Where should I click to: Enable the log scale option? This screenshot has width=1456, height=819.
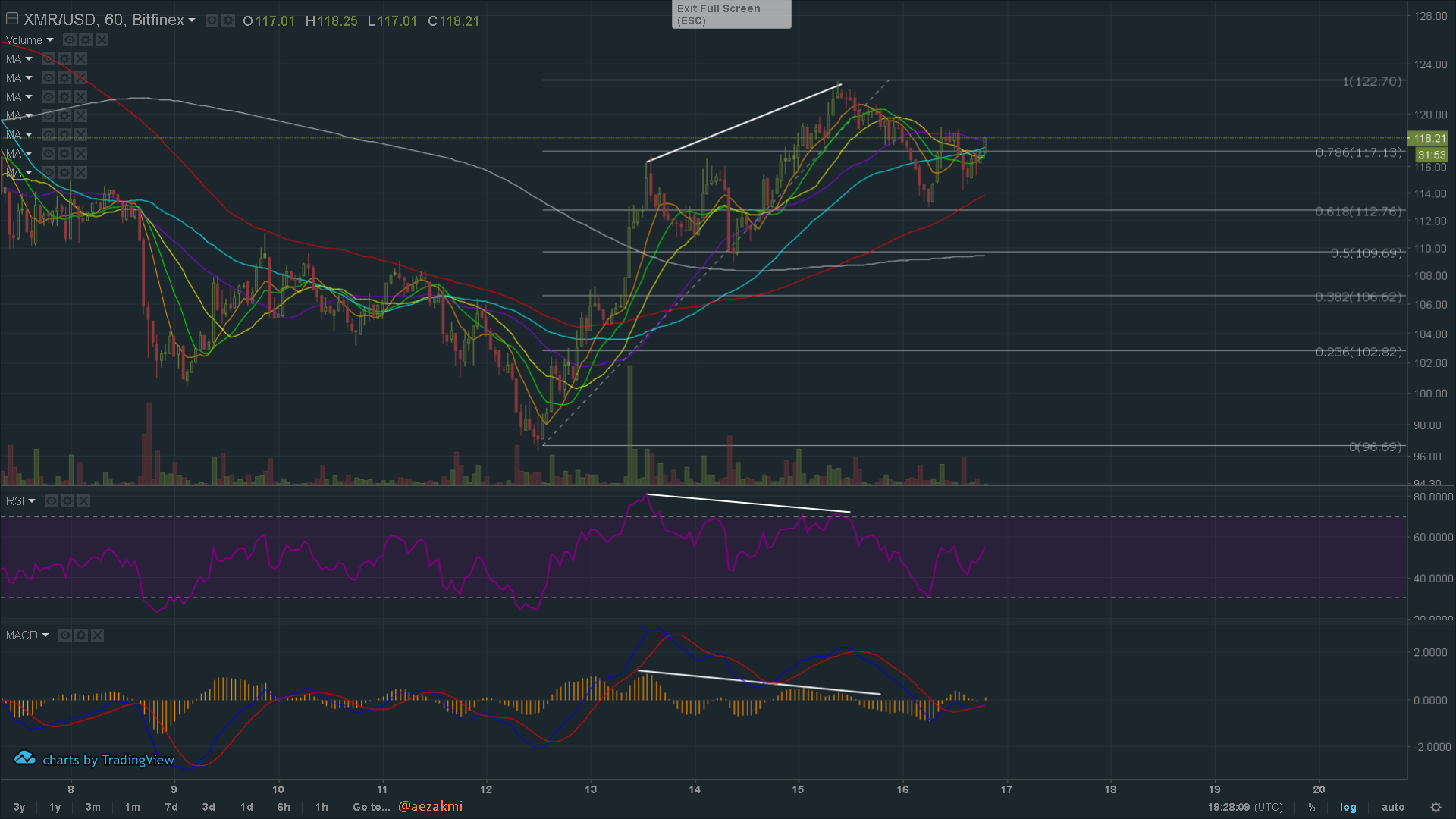tap(1348, 807)
